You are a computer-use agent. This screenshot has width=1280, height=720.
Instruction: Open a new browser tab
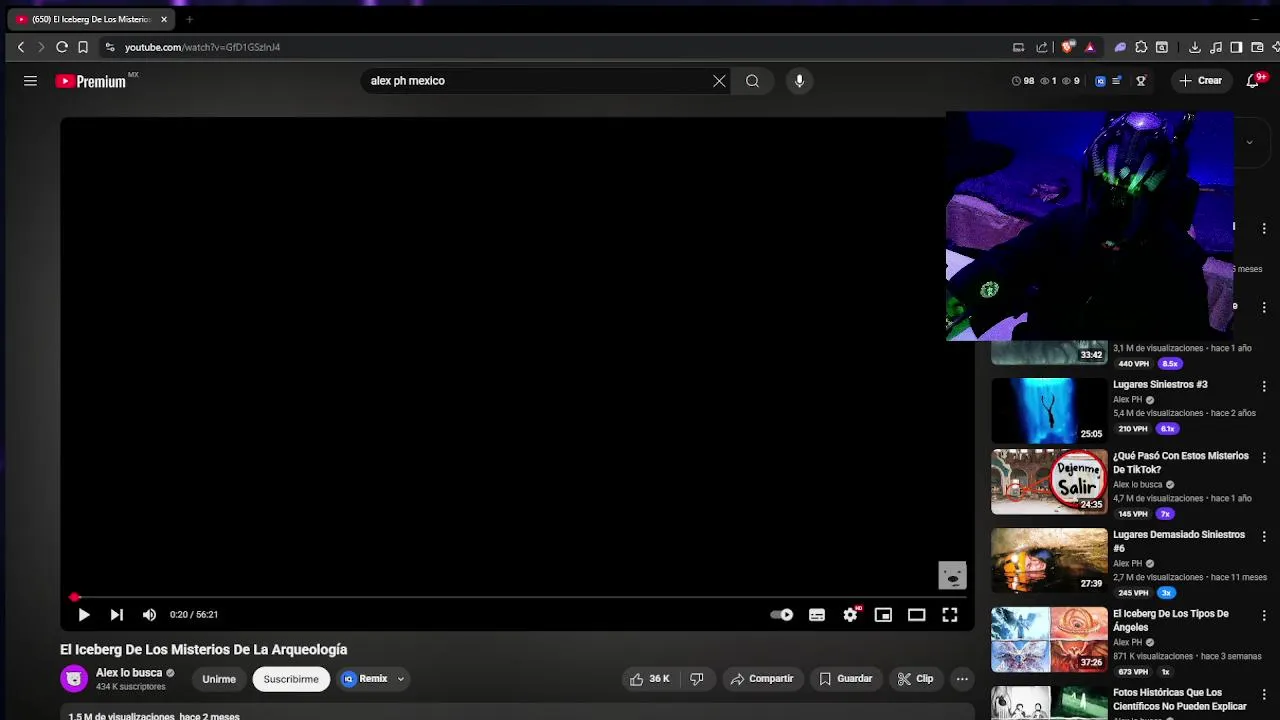point(189,19)
